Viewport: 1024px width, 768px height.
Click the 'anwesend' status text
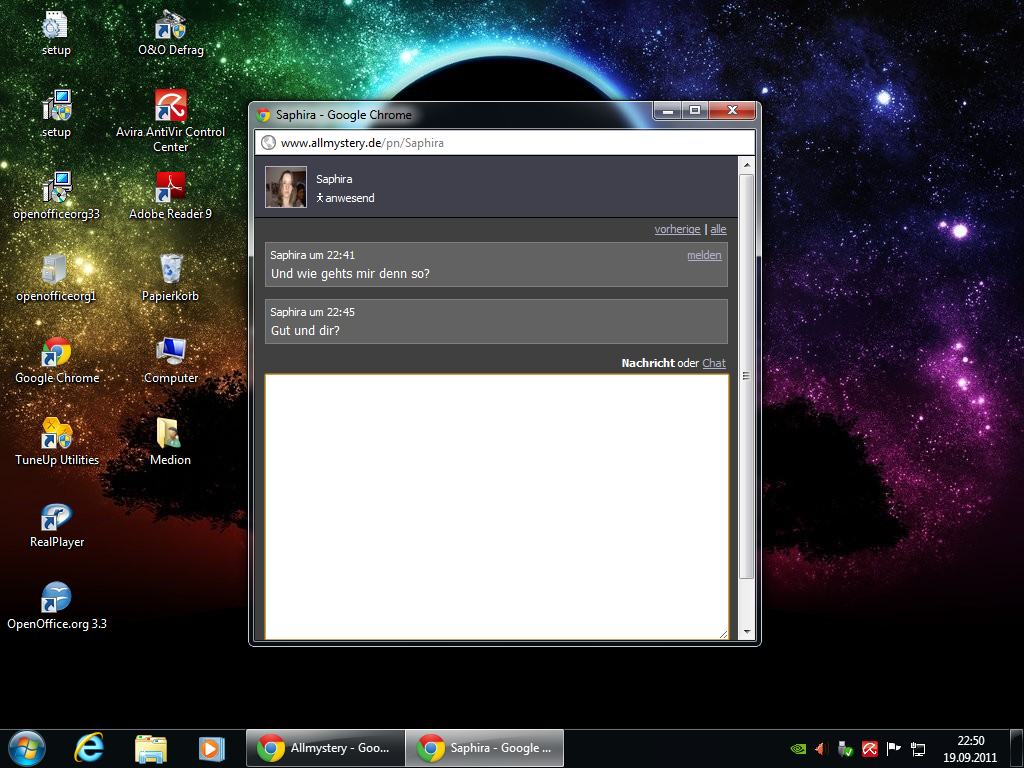tap(349, 198)
